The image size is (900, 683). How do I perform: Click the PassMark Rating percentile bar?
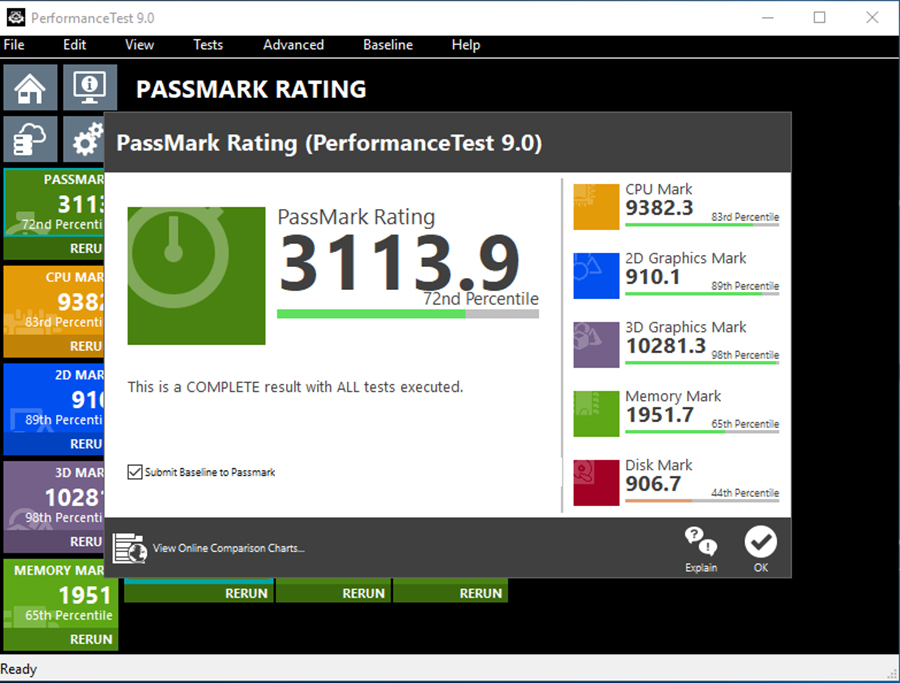point(407,314)
